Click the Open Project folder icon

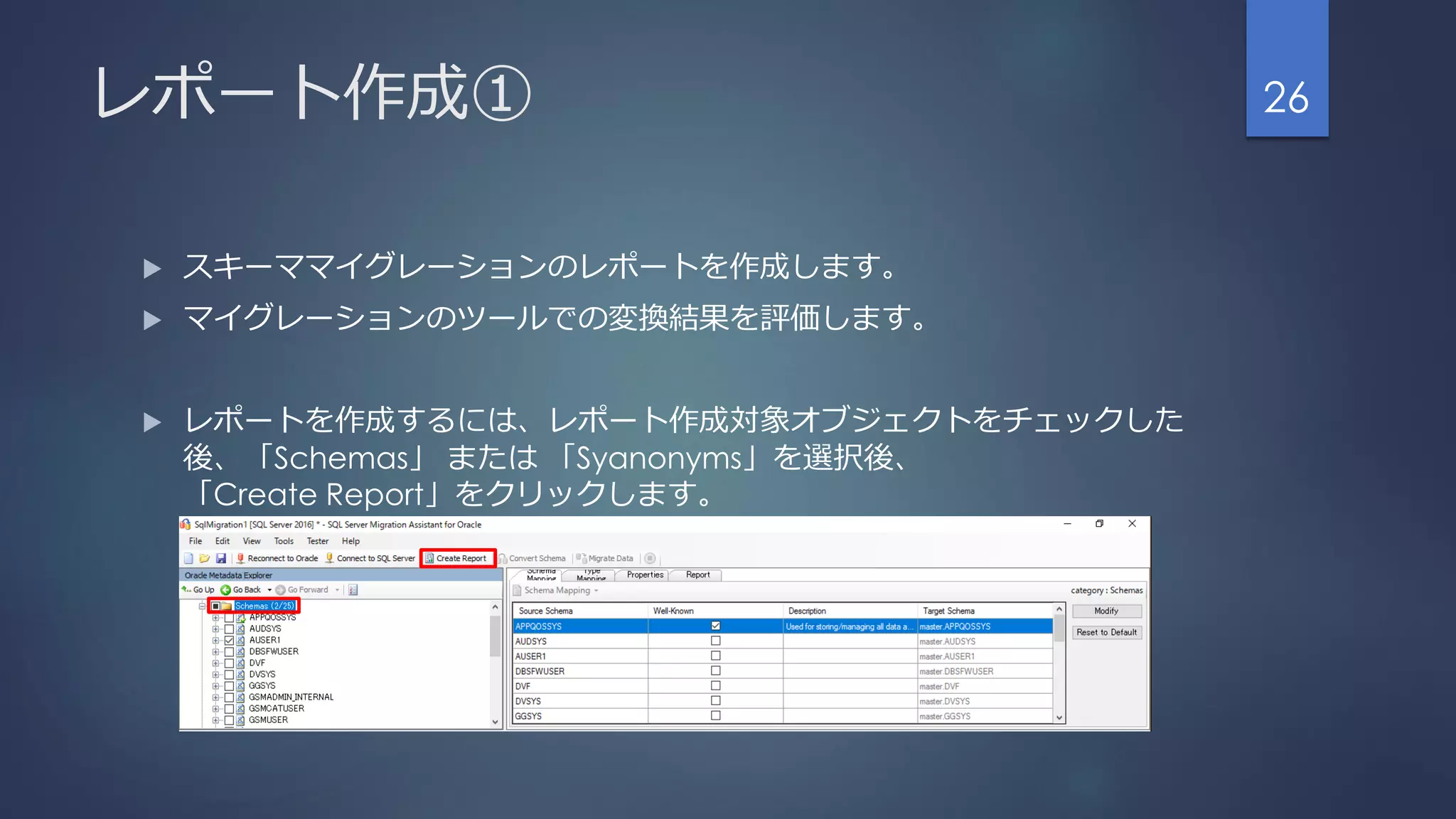[205, 558]
